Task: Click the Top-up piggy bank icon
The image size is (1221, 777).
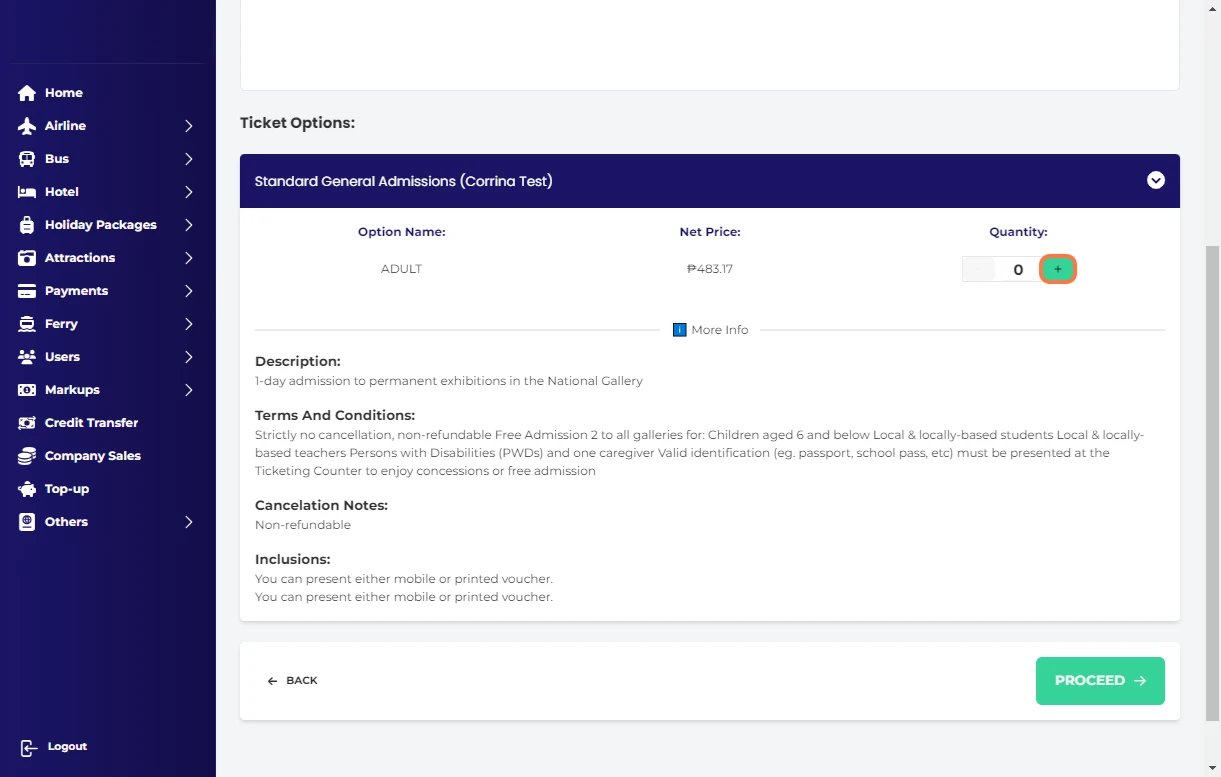Action: point(27,489)
